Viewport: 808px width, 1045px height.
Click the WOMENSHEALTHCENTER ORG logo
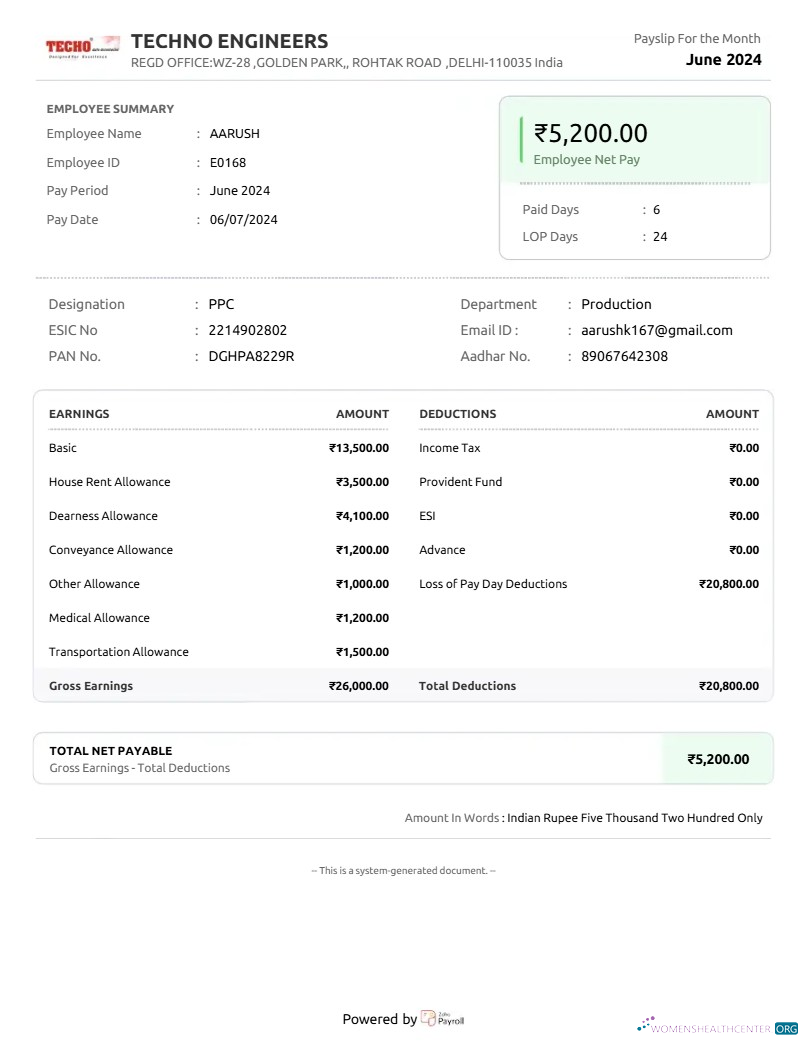tap(715, 1025)
